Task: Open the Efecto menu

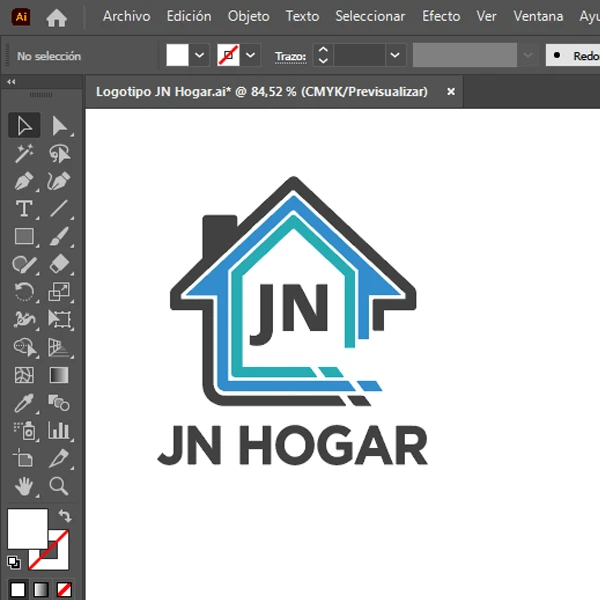Action: (441, 16)
